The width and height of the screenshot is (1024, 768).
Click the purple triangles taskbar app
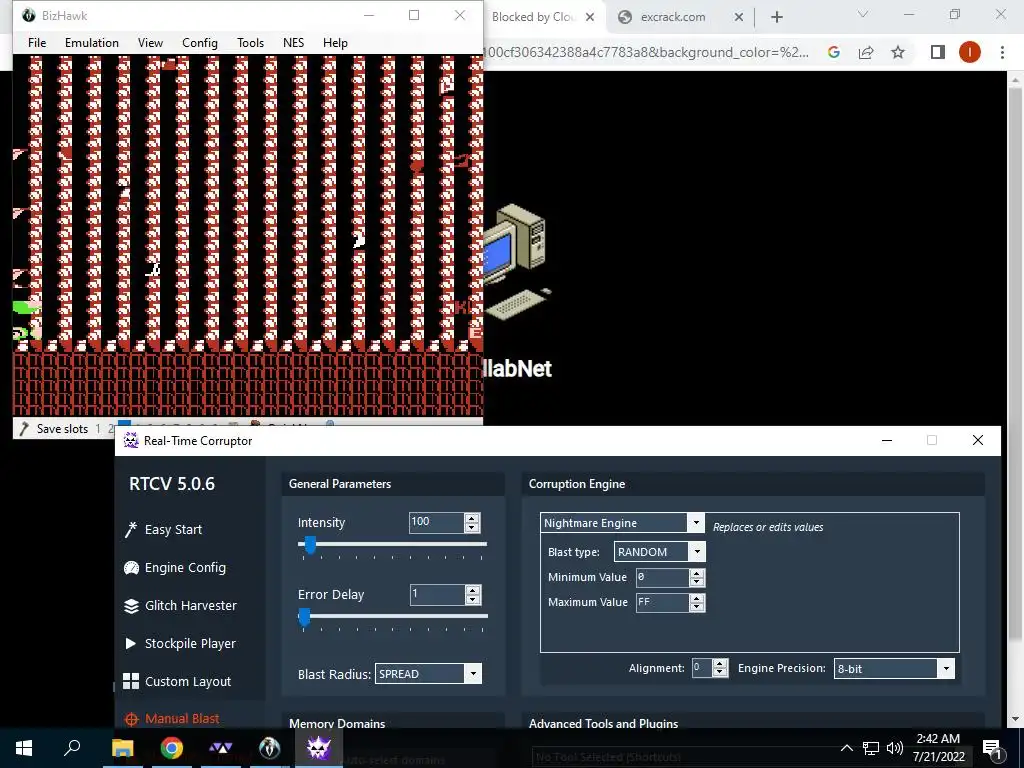tap(221, 748)
